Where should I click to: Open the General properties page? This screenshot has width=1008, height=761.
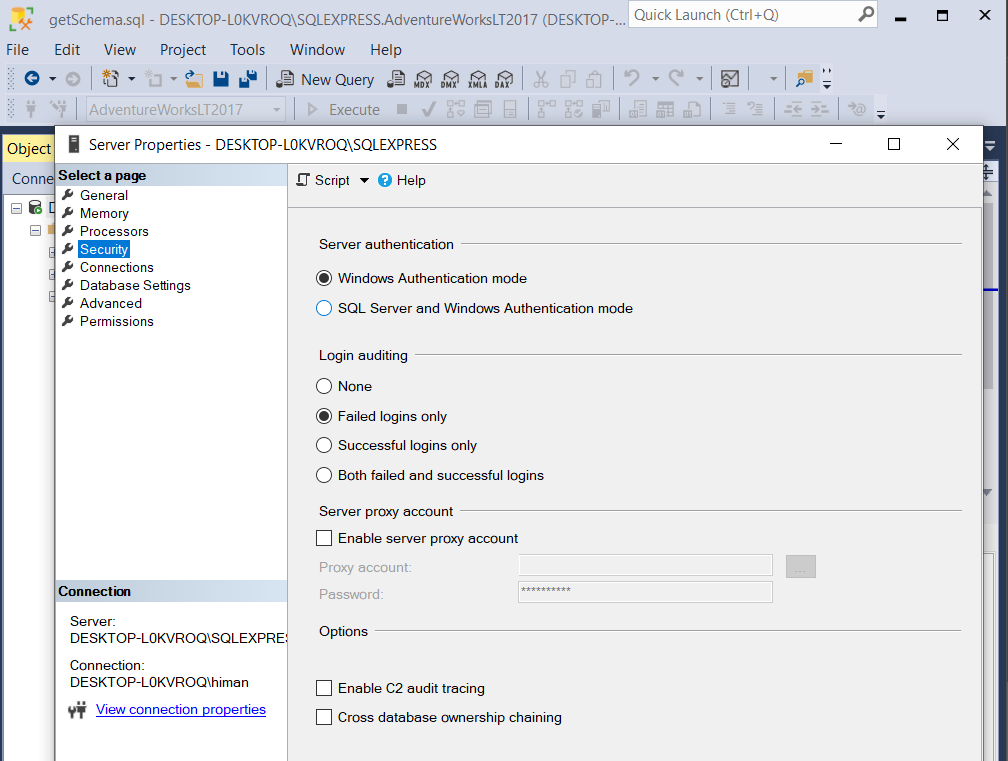pos(104,195)
